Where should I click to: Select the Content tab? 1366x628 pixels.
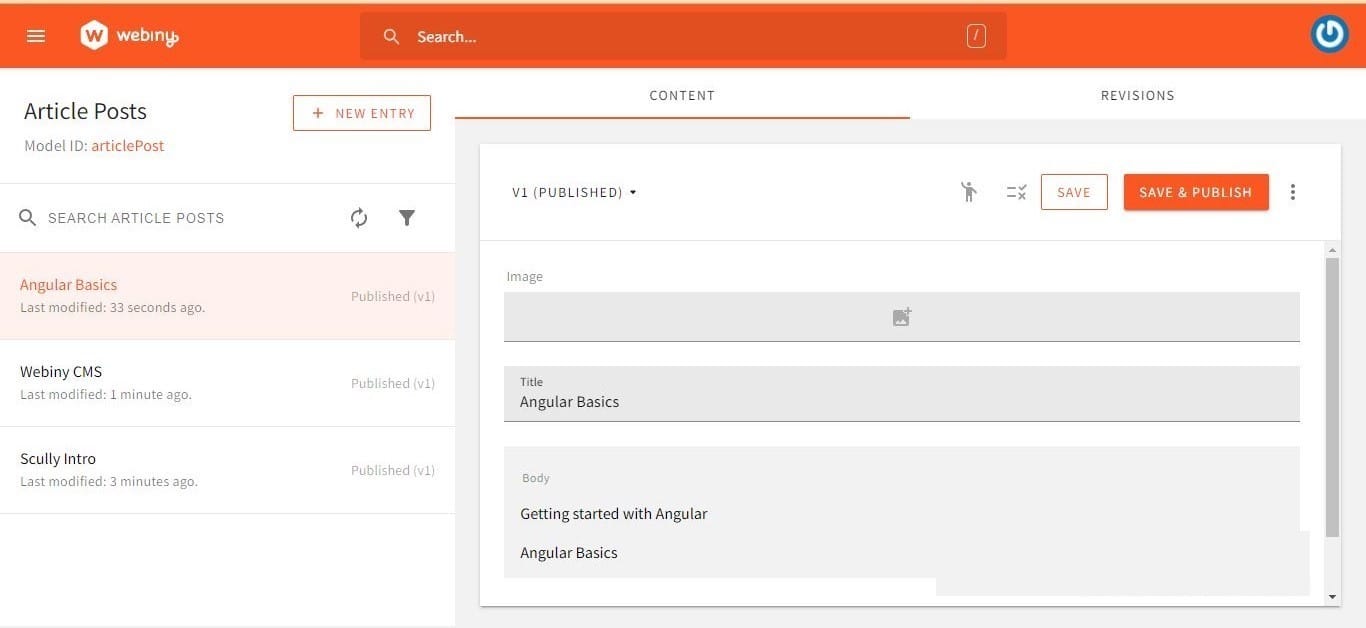pos(682,95)
